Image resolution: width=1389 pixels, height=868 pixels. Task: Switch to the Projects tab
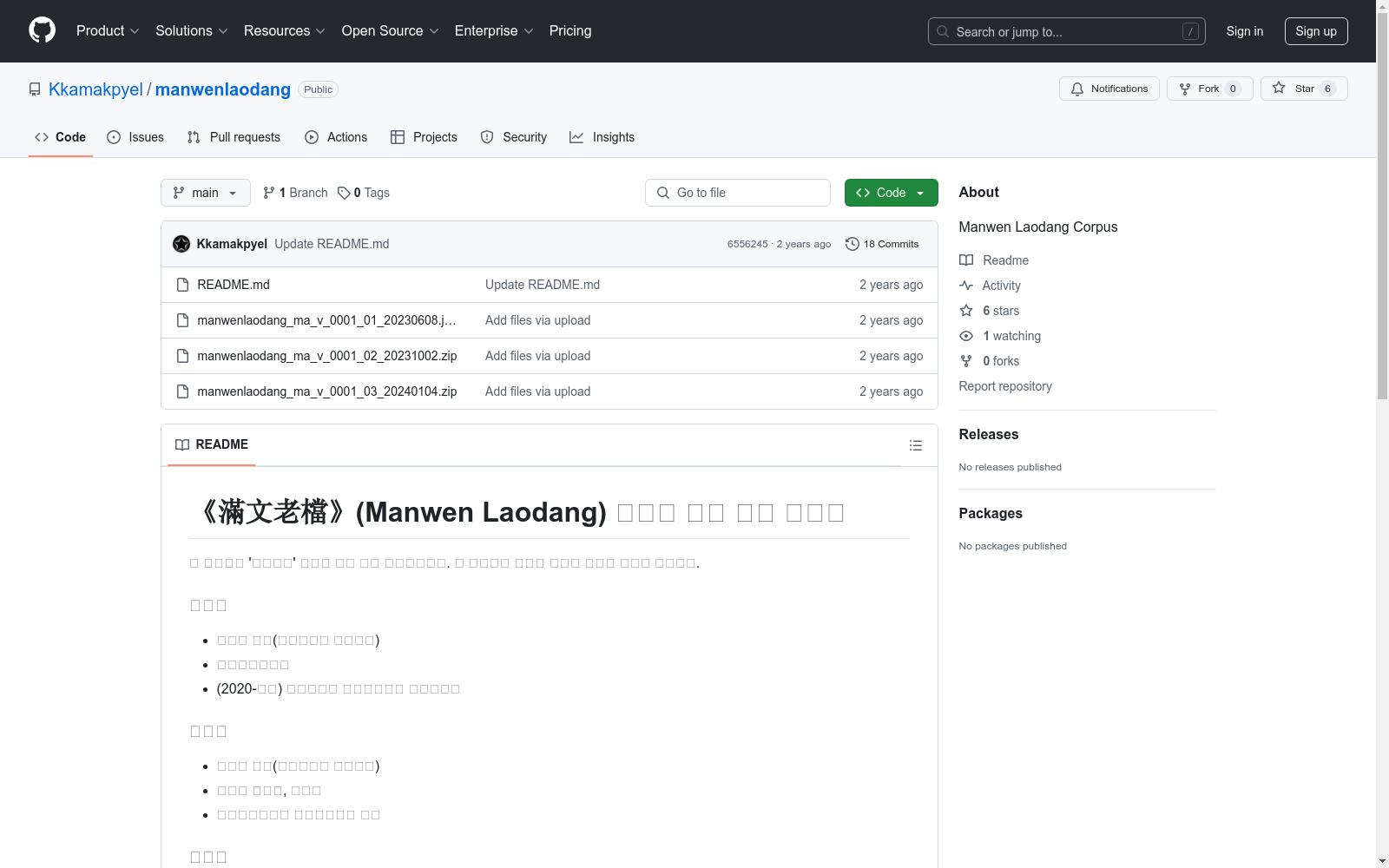tap(424, 137)
